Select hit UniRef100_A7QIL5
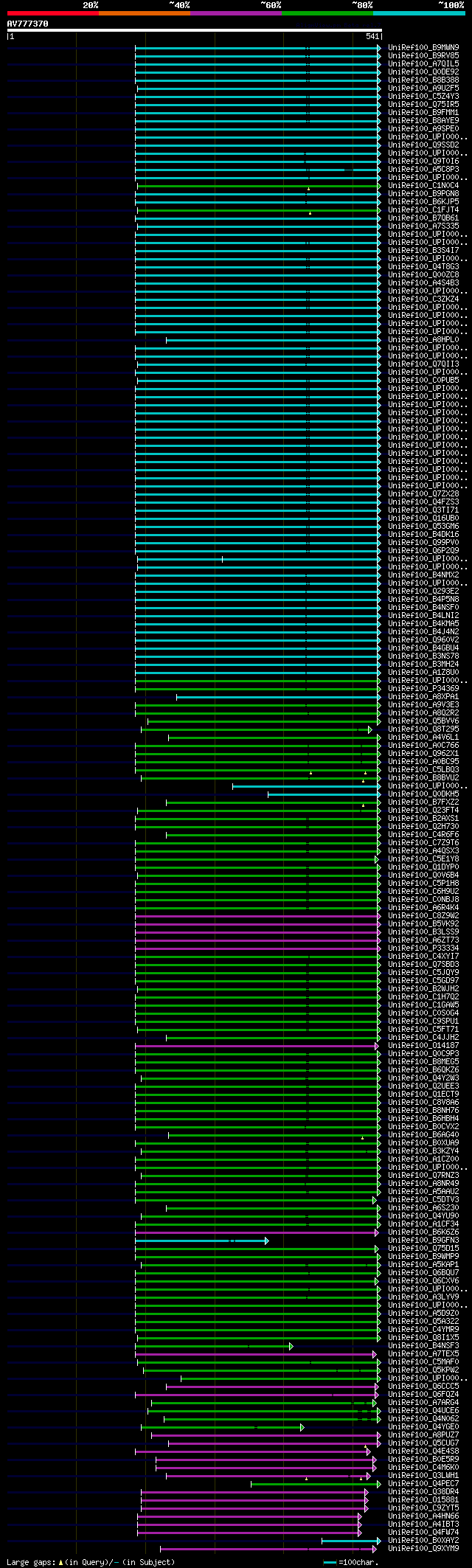Image resolution: width=472 pixels, height=1568 pixels. [423, 64]
